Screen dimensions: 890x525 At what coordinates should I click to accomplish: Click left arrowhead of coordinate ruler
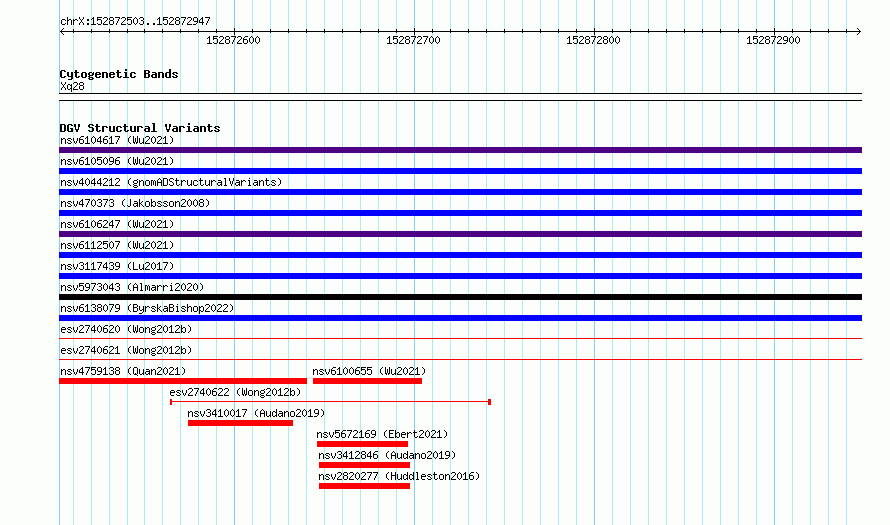click(62, 32)
